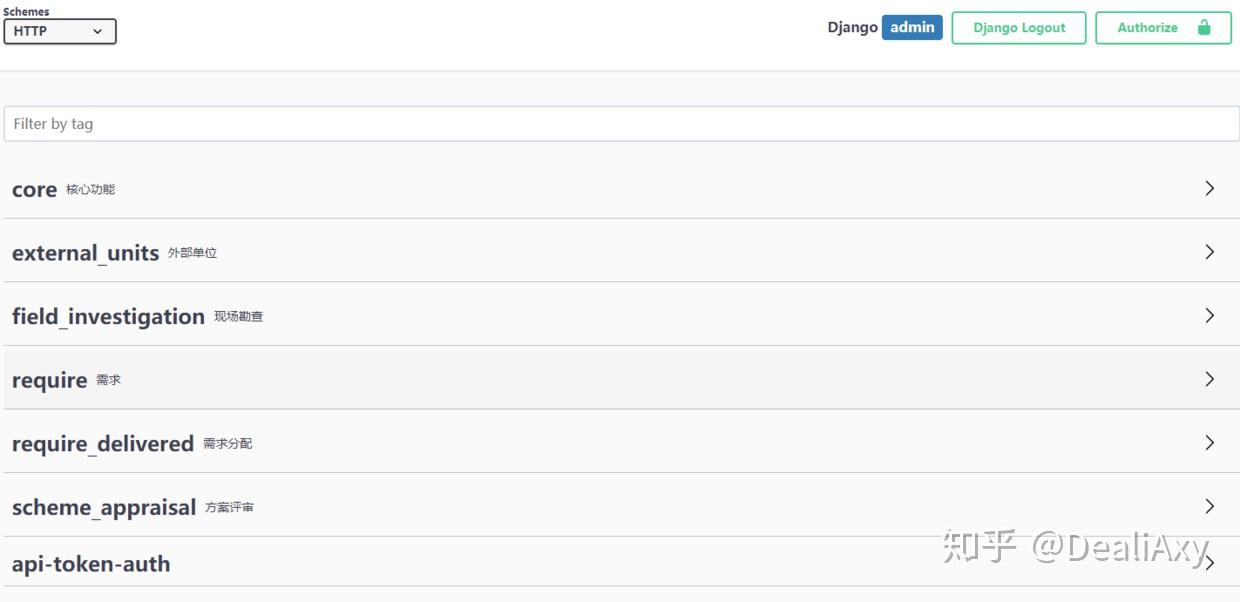Viewport: 1240px width, 602px height.
Task: Open the require section arrow
Action: (x=1210, y=379)
